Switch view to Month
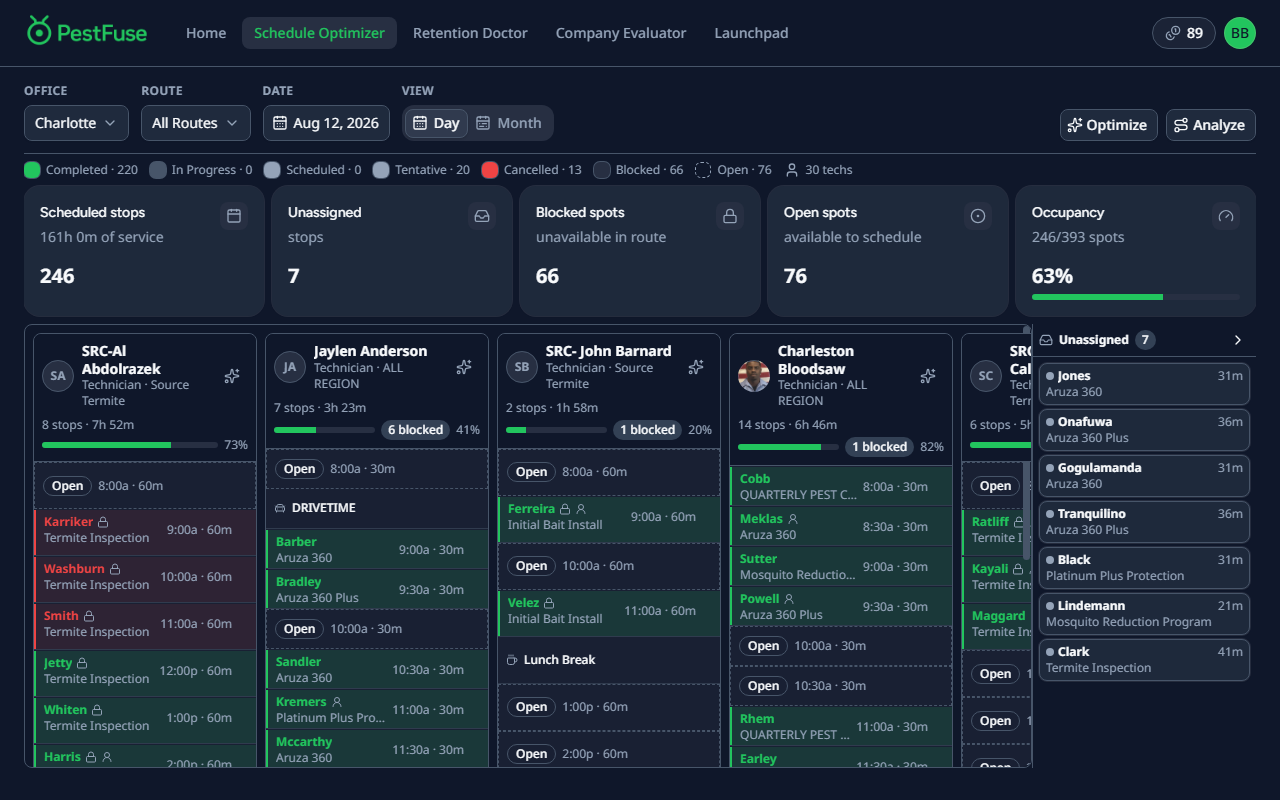 (x=508, y=123)
